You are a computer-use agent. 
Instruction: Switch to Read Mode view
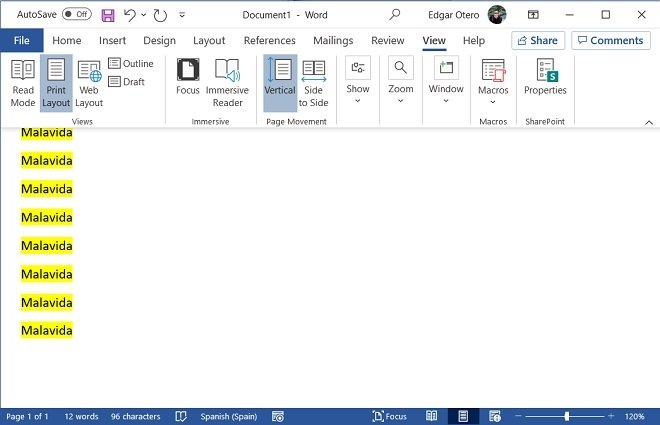pos(23,83)
